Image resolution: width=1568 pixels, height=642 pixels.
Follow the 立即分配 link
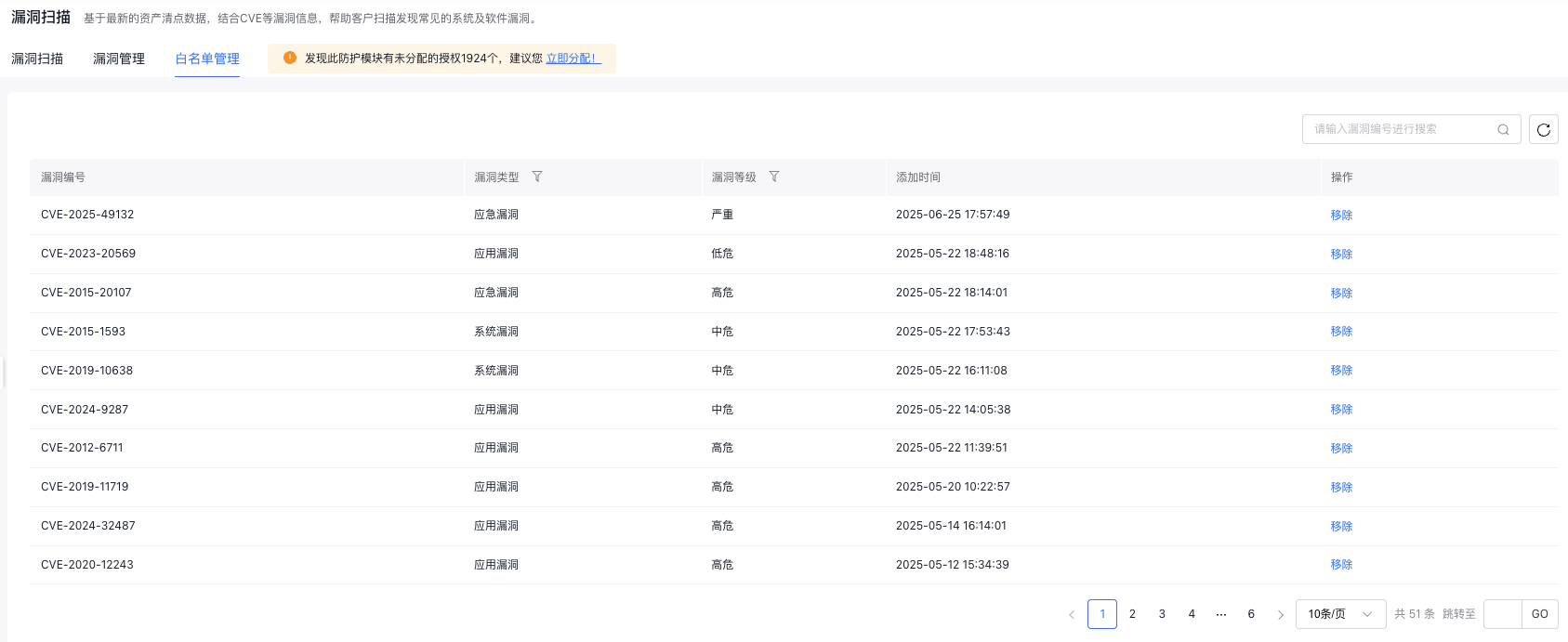[x=573, y=59]
